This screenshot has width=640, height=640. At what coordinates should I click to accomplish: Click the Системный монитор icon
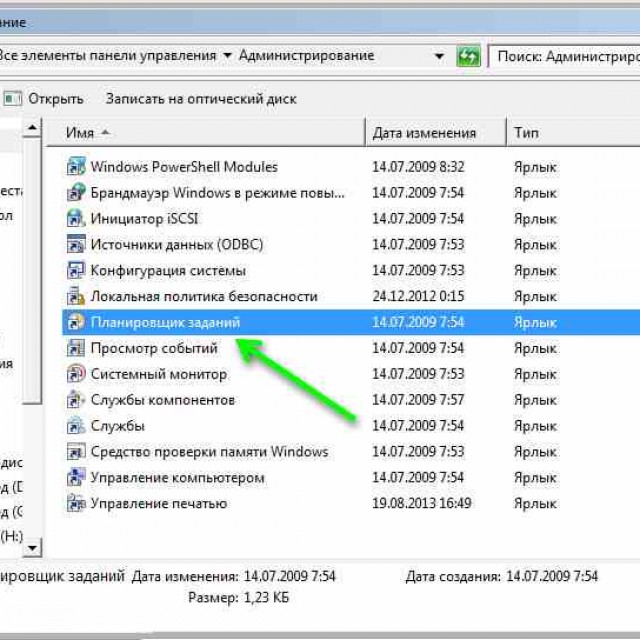[x=76, y=374]
